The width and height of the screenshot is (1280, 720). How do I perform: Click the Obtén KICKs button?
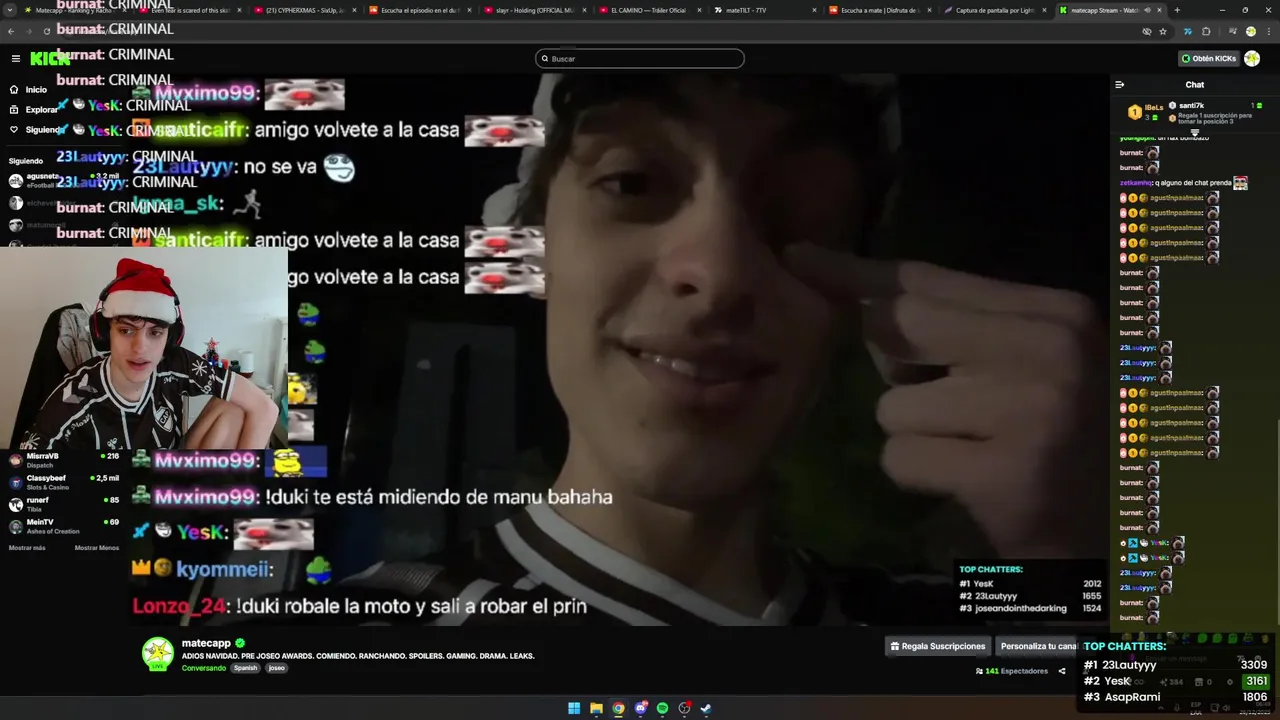[1208, 58]
